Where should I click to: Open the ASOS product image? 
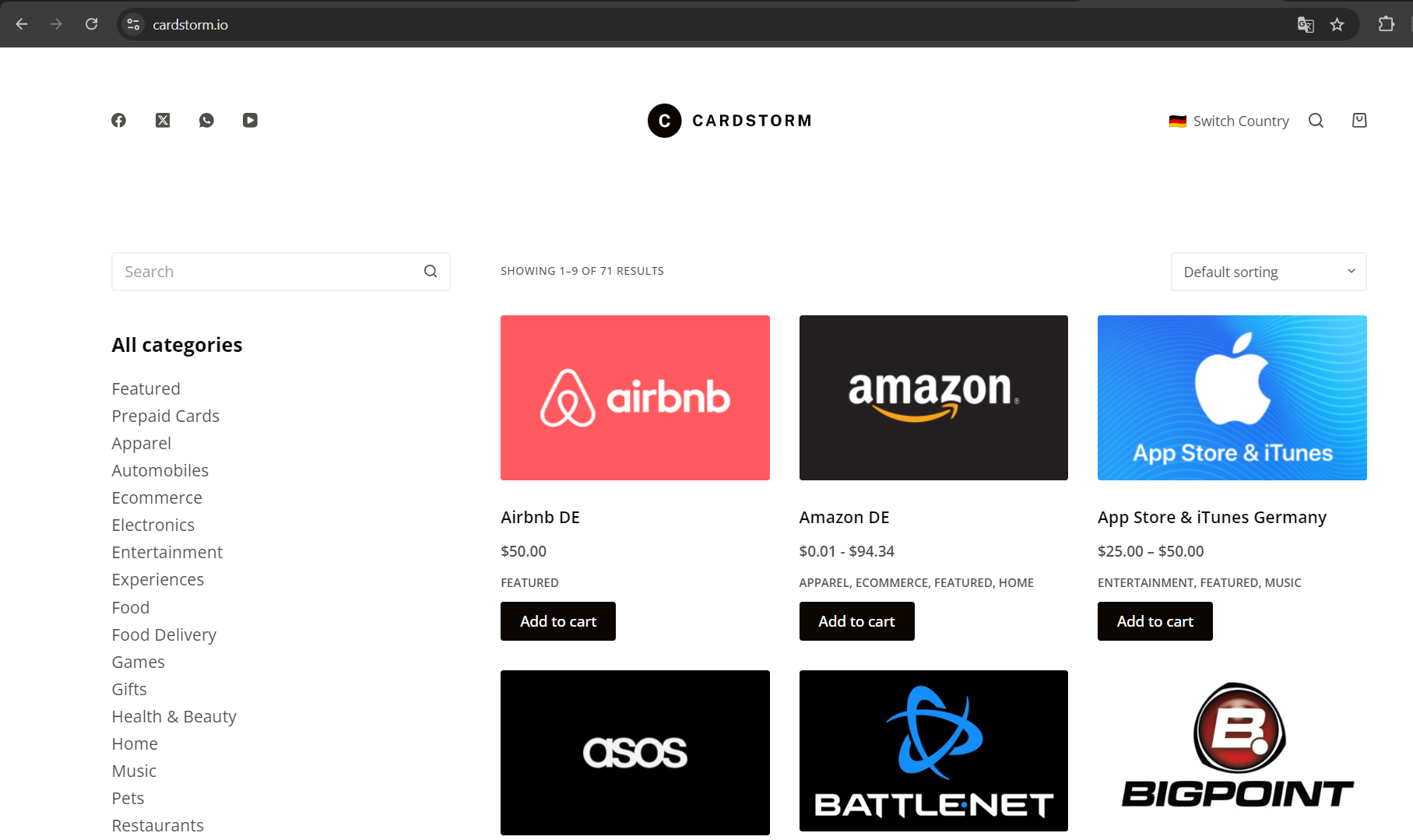coord(634,753)
